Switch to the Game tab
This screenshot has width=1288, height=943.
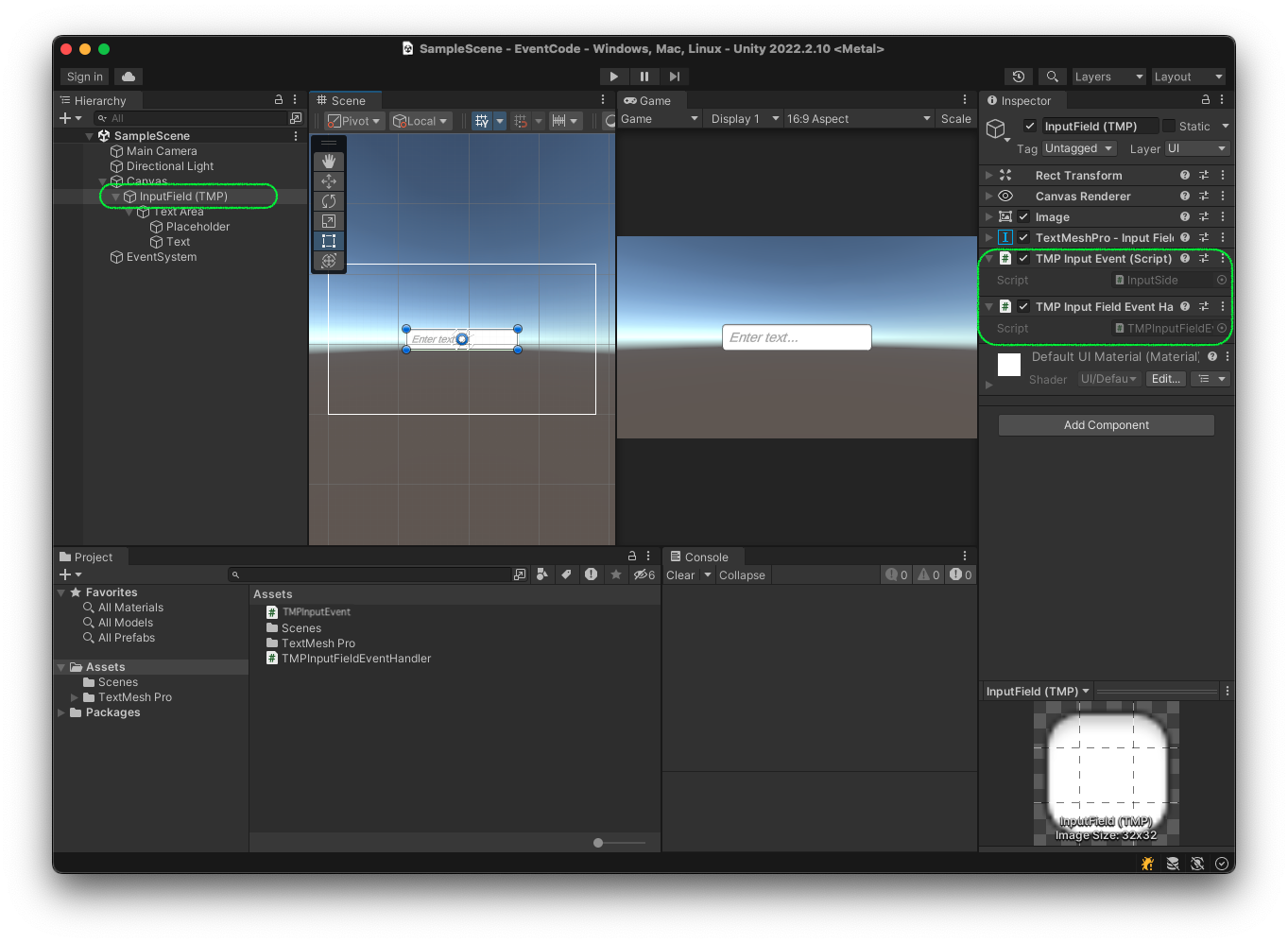pos(648,101)
